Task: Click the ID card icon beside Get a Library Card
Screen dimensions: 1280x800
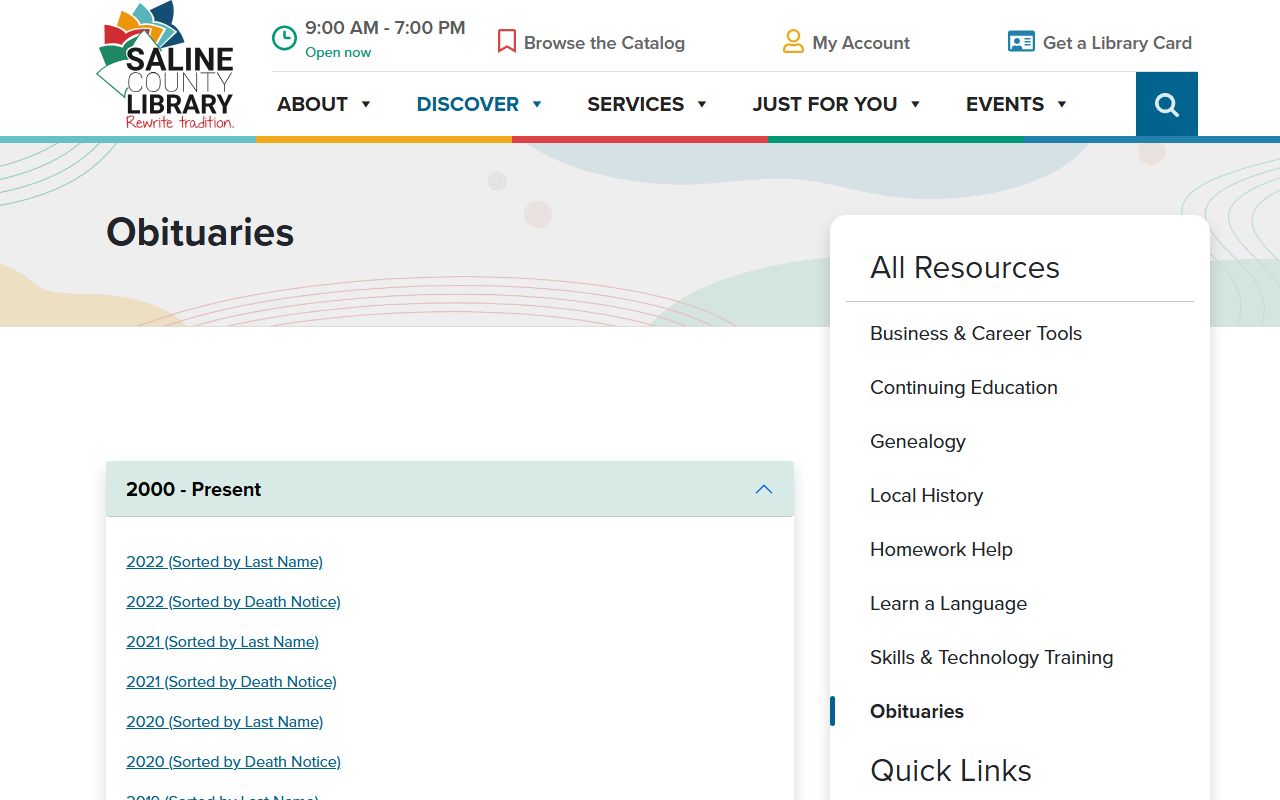Action: 1021,42
